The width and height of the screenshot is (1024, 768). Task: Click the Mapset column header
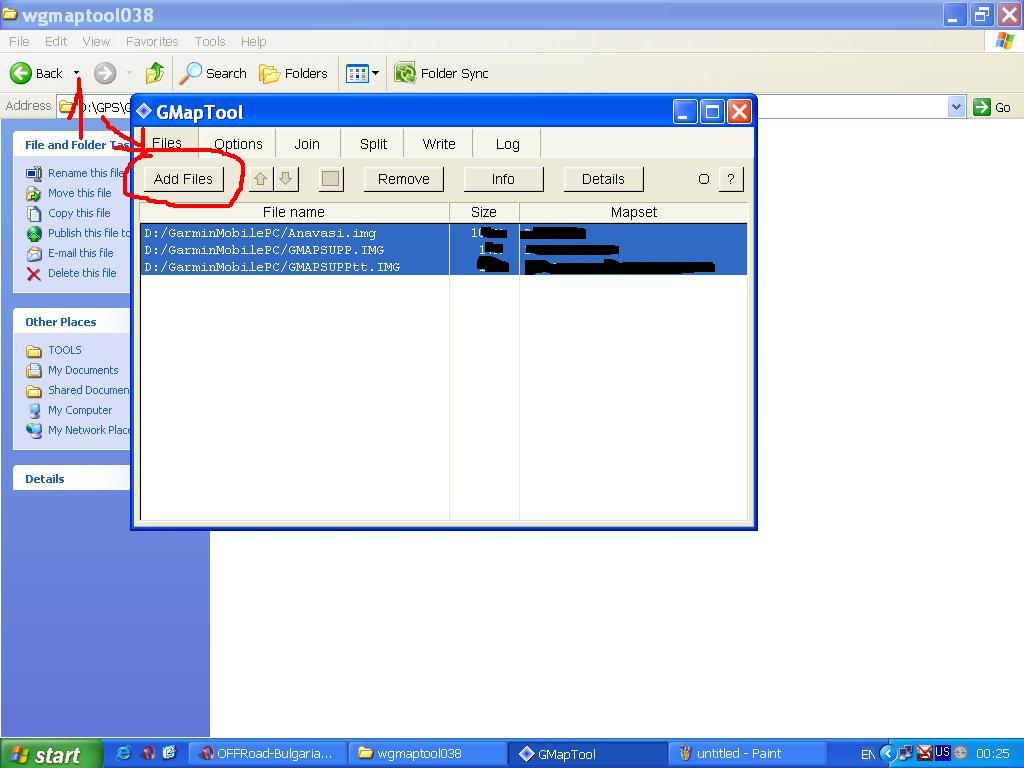pos(633,212)
